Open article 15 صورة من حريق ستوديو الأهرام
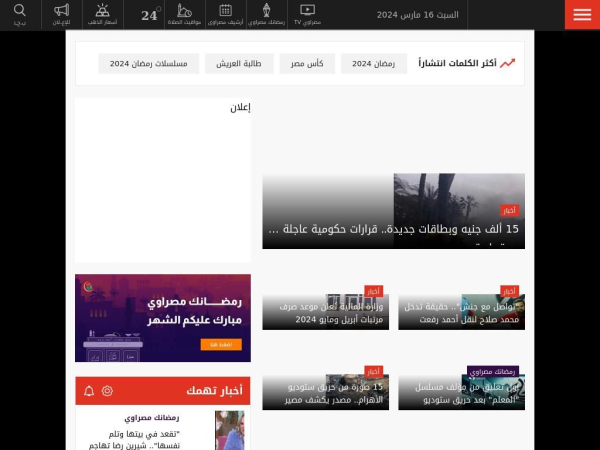Image resolution: width=600 pixels, height=450 pixels. 334,393
